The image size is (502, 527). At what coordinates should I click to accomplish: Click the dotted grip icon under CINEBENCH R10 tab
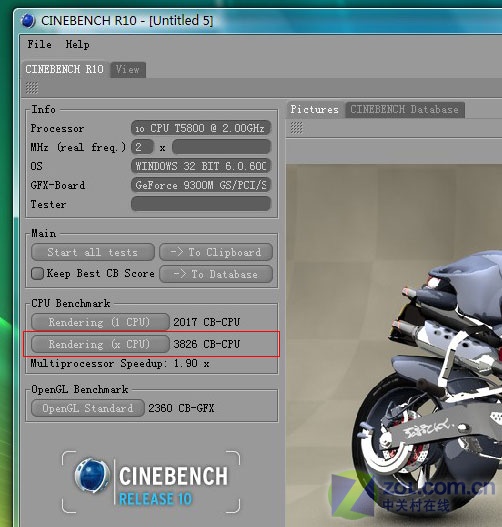[x=32, y=88]
